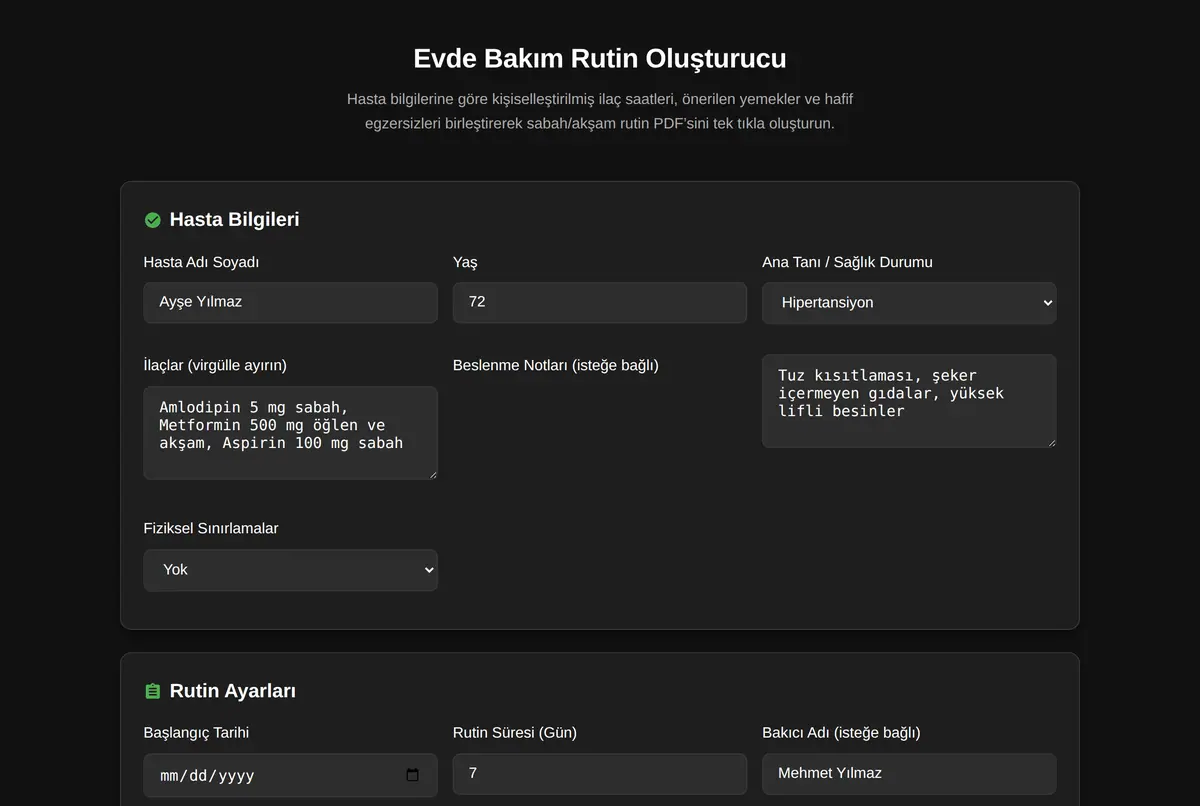The image size is (1200, 806).
Task: Click into the İlaçlar textarea with Amlodipin
Action: 290,433
